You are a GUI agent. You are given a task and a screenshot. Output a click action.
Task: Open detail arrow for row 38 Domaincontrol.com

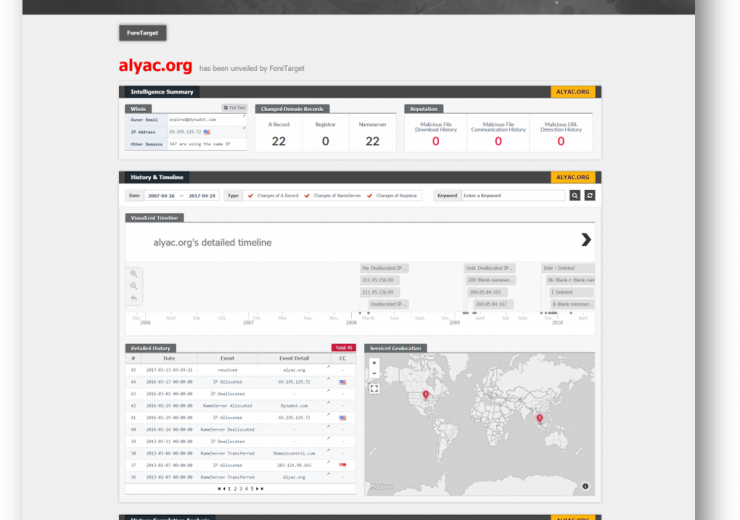[328, 450]
